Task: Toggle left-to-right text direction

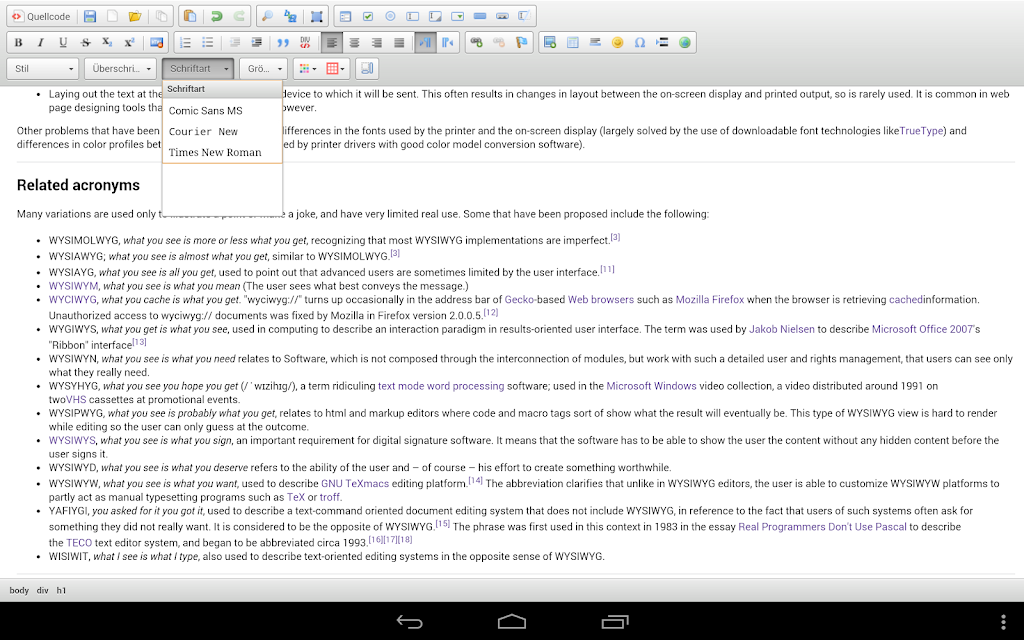Action: pos(425,42)
